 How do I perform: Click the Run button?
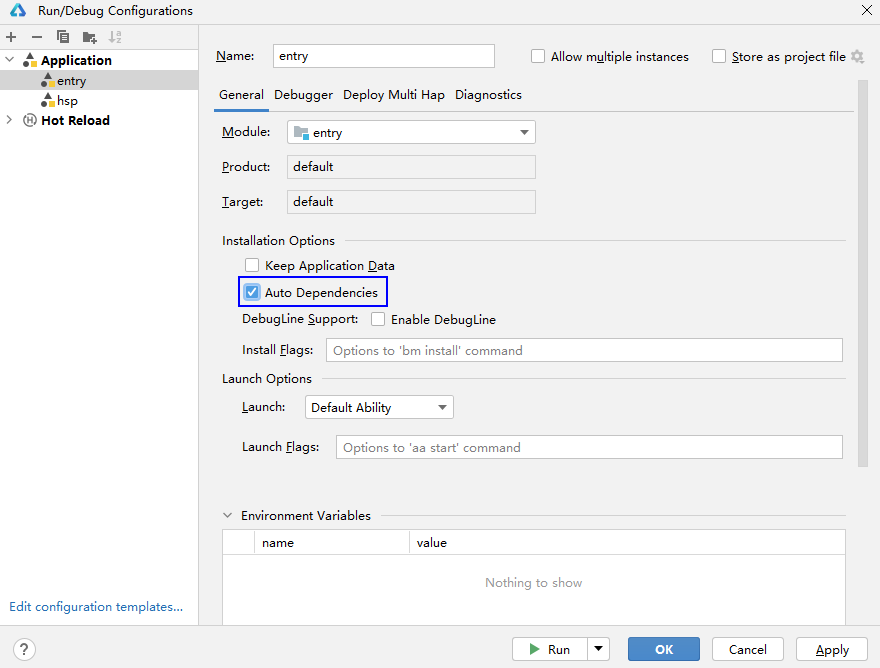pos(550,649)
